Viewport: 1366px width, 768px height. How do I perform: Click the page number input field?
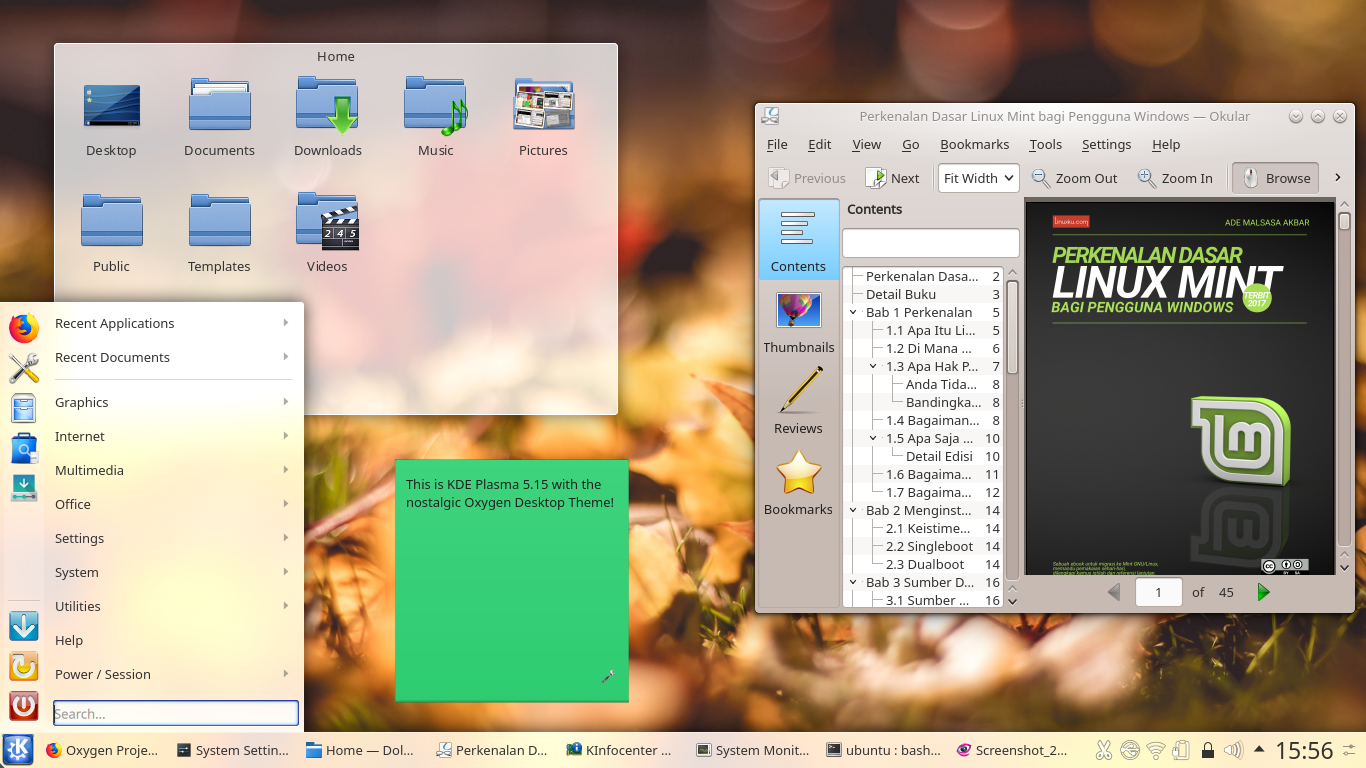click(x=1158, y=592)
